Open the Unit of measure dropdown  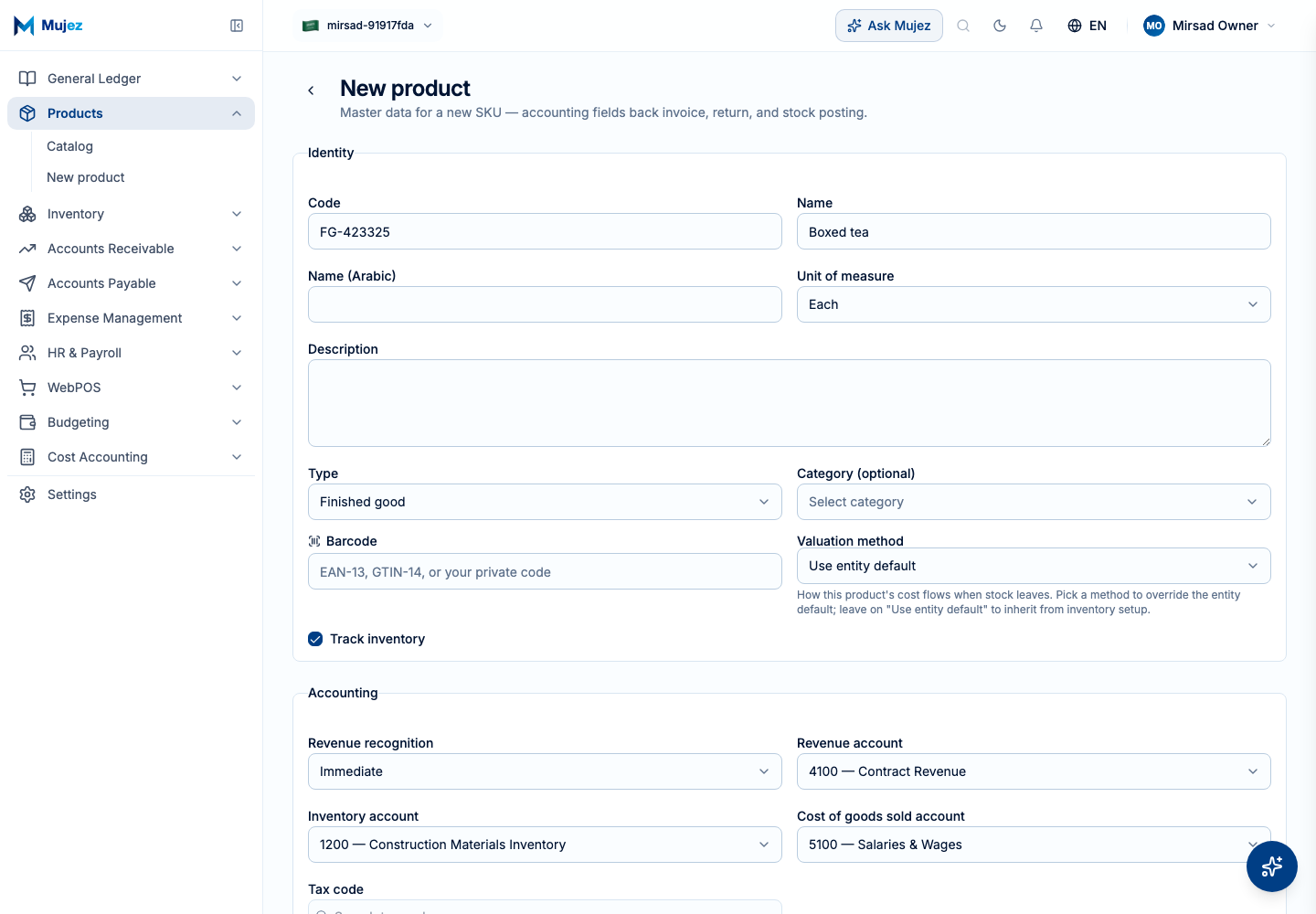tap(1034, 304)
